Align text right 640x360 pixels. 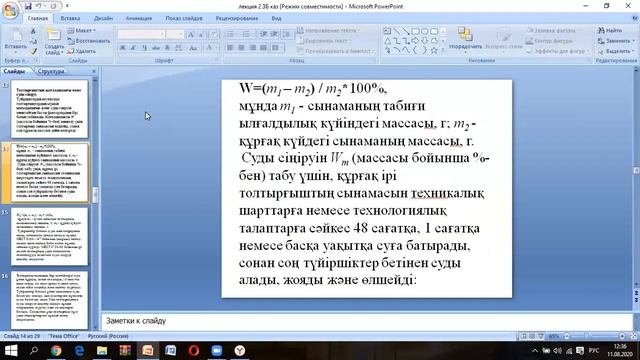click(x=252, y=48)
